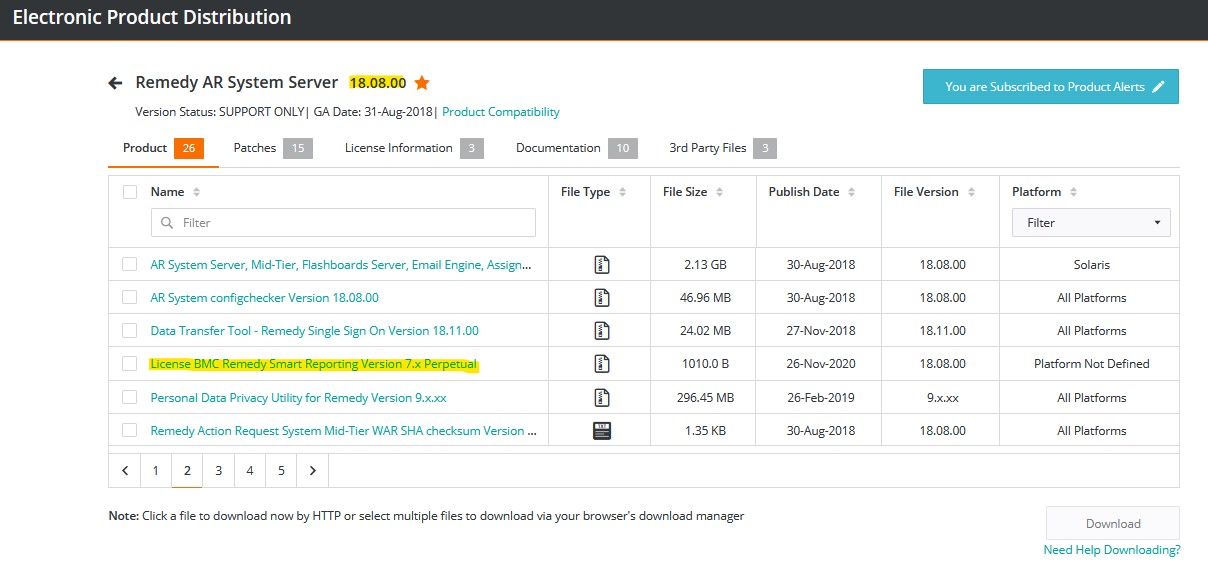Screen dimensions: 1208x572
Task: Tick checkbox for Personal Data Privacy Utility
Action: (x=130, y=398)
